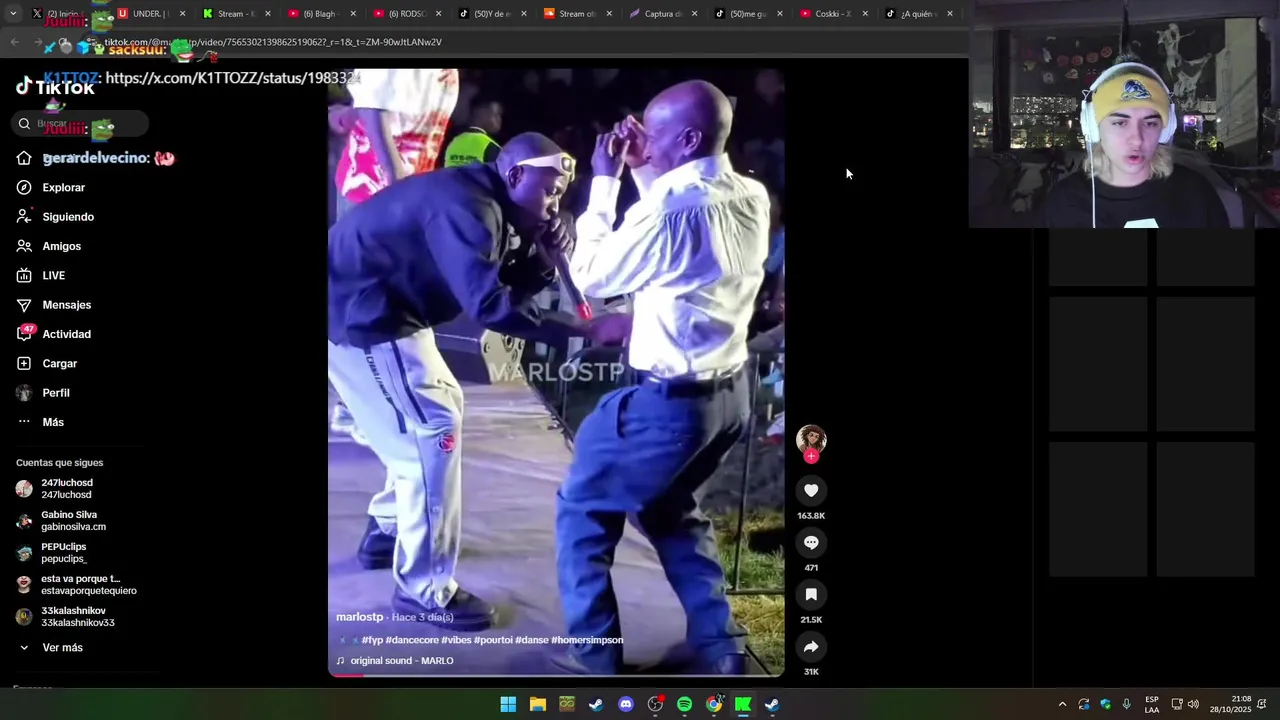This screenshot has height=720, width=1280.
Task: Open Perfil page
Action: (55, 393)
